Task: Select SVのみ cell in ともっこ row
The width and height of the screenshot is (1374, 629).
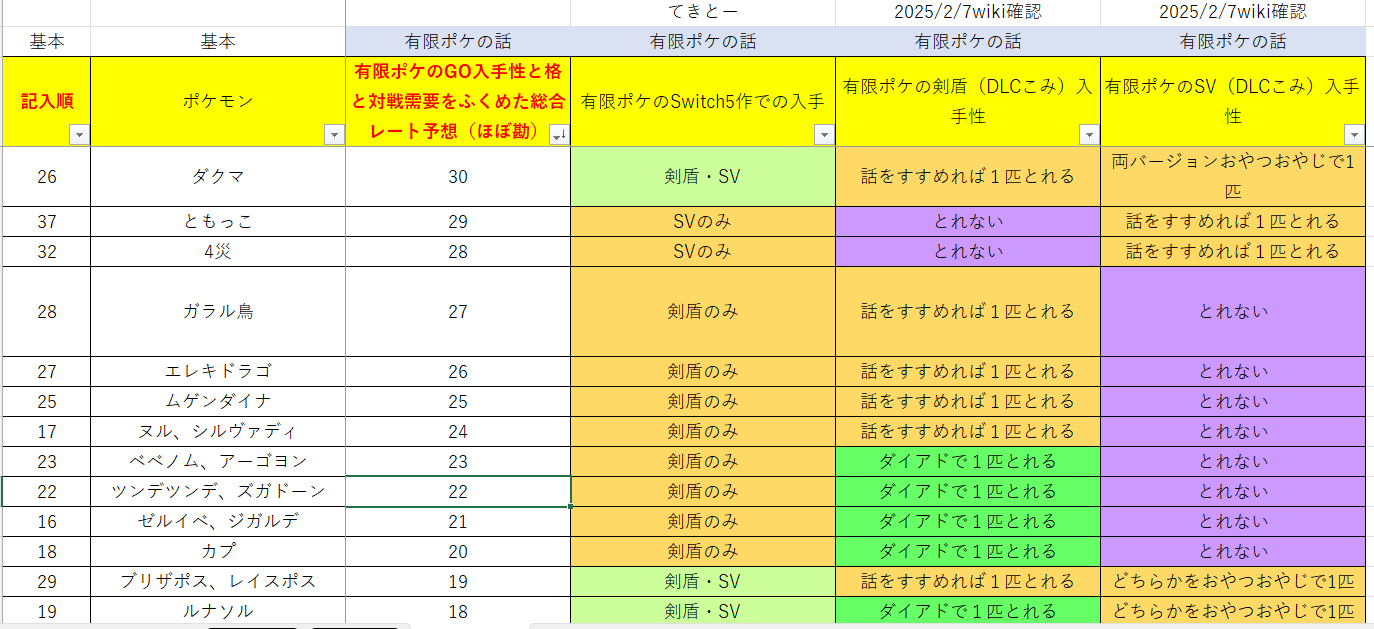Action: coord(703,222)
